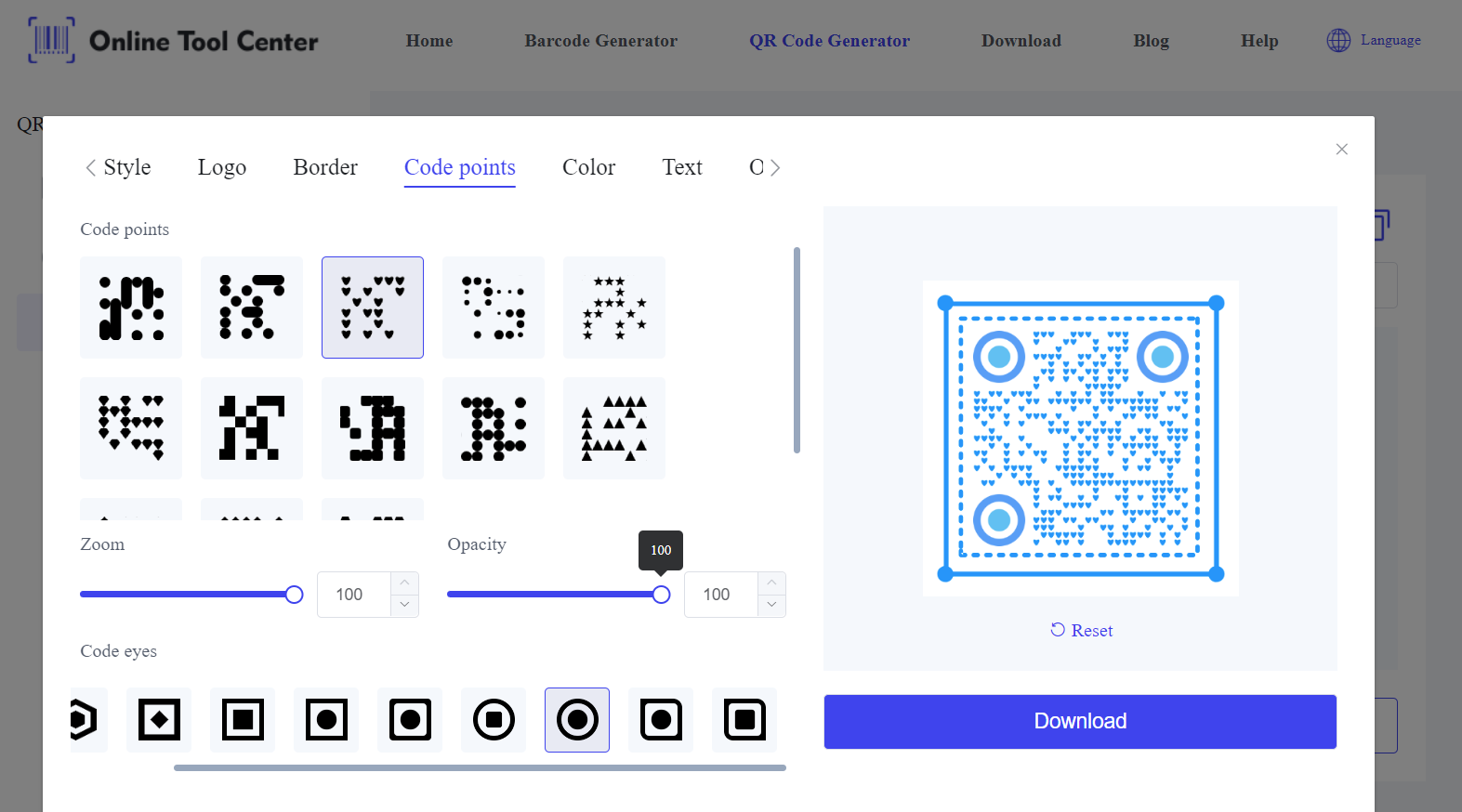Select the rounded blobs code point style
Viewport: 1462px width, 812px height.
(x=131, y=308)
